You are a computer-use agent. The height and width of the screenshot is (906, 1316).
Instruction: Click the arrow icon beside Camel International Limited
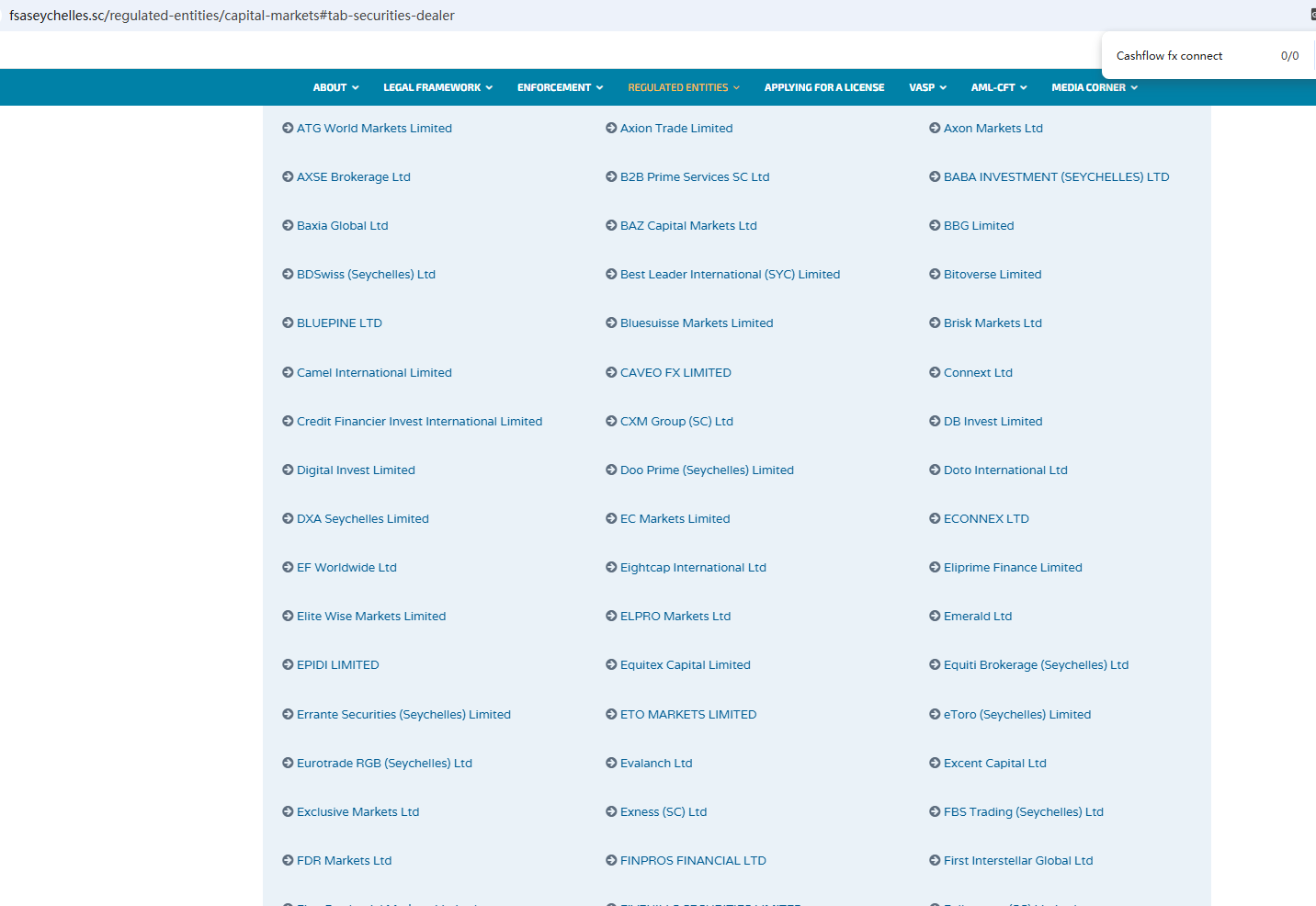tap(288, 373)
